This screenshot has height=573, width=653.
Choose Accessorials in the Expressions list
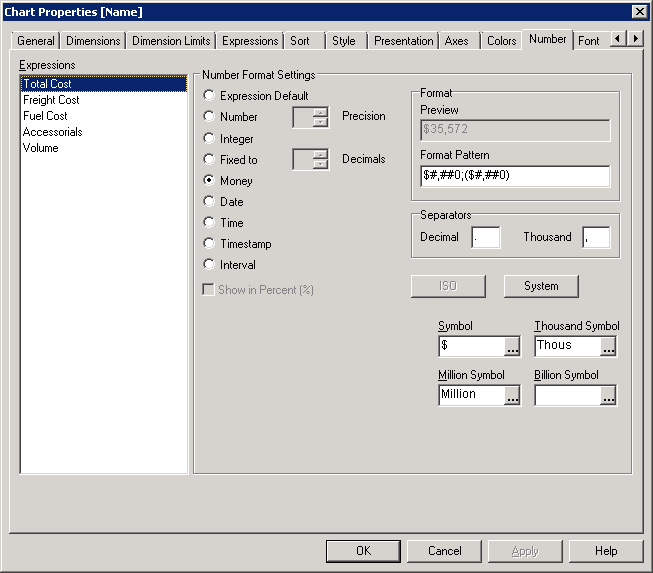[104, 132]
